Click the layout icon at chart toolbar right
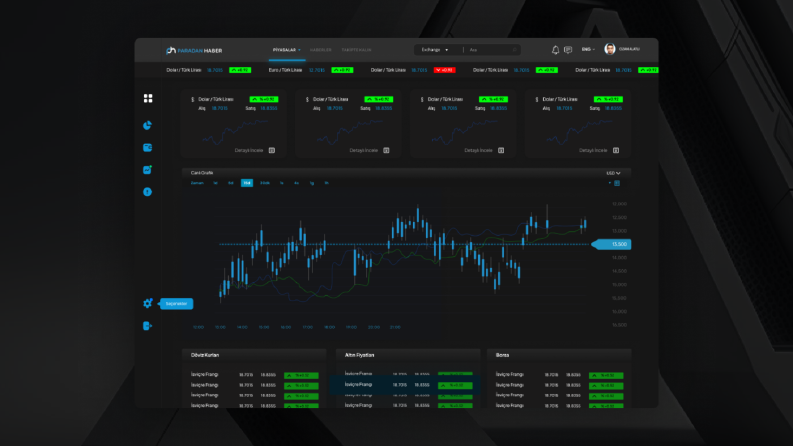Image resolution: width=793 pixels, height=446 pixels. tap(617, 183)
